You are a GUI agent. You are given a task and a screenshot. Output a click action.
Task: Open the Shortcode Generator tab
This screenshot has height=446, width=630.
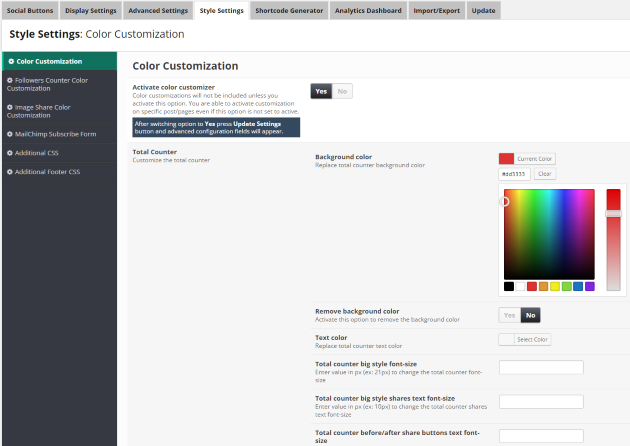[289, 10]
